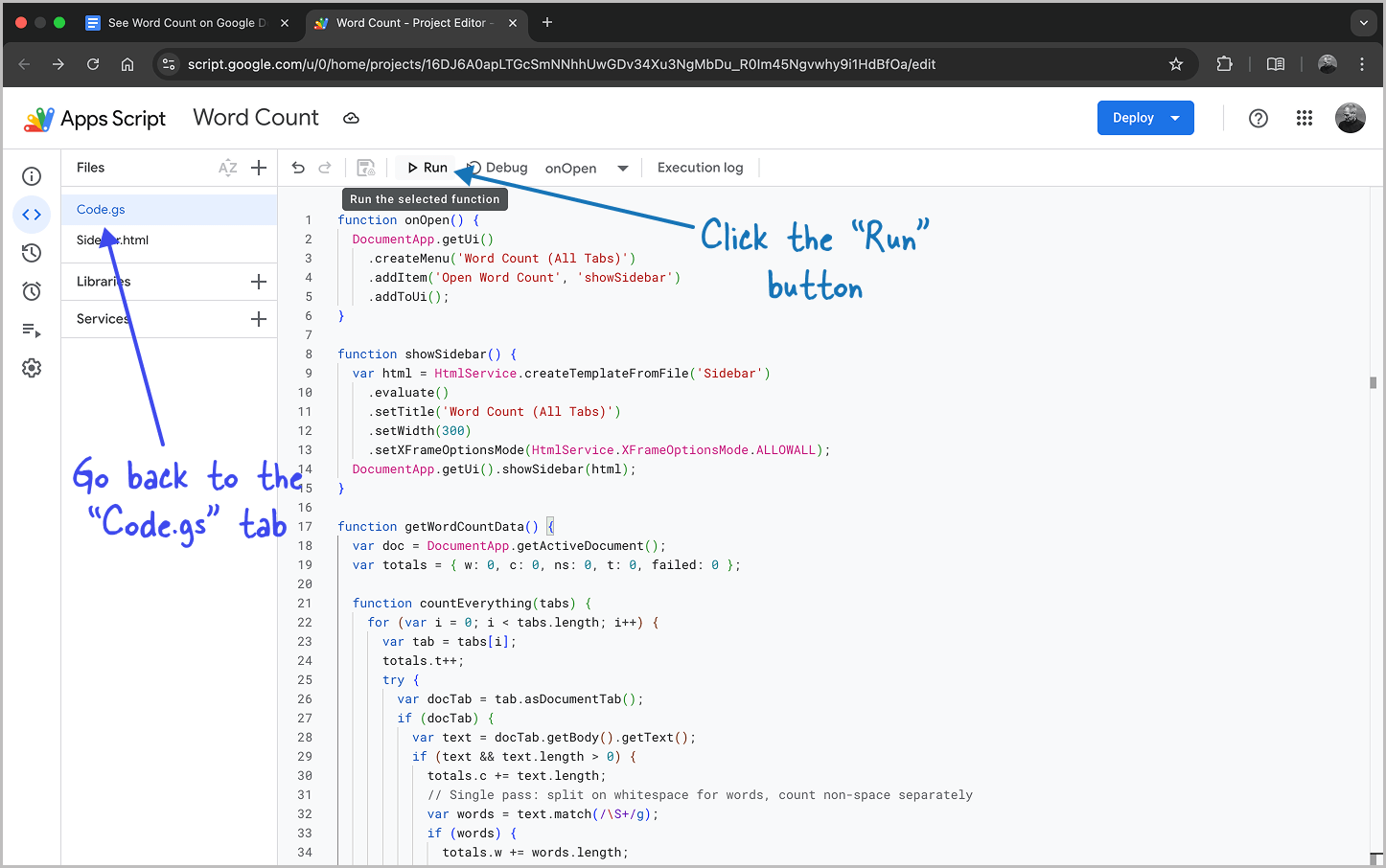
Task: Sort files alphabetically with AZ icon
Action: 227,168
